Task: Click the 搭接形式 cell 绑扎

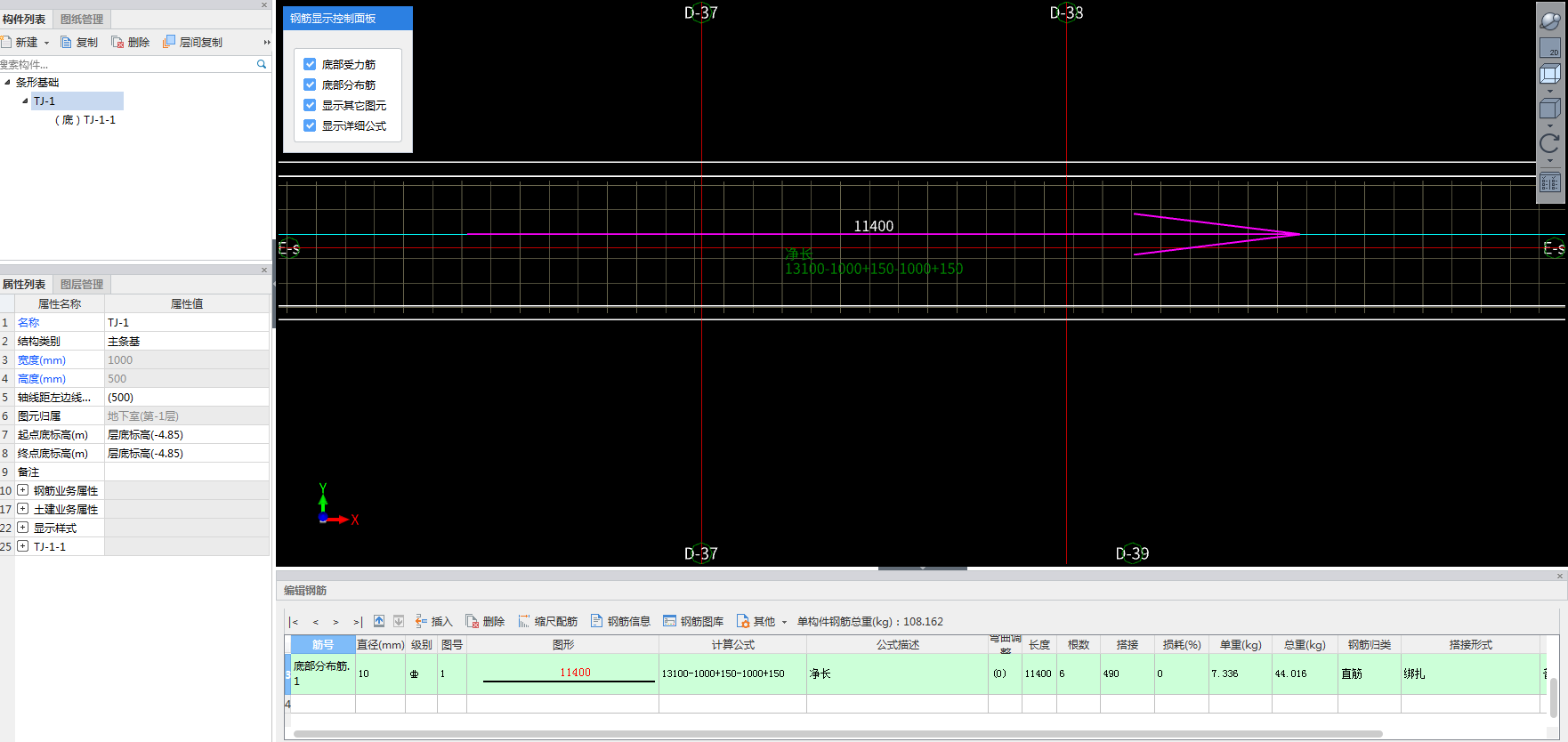Action: pyautogui.click(x=1470, y=673)
